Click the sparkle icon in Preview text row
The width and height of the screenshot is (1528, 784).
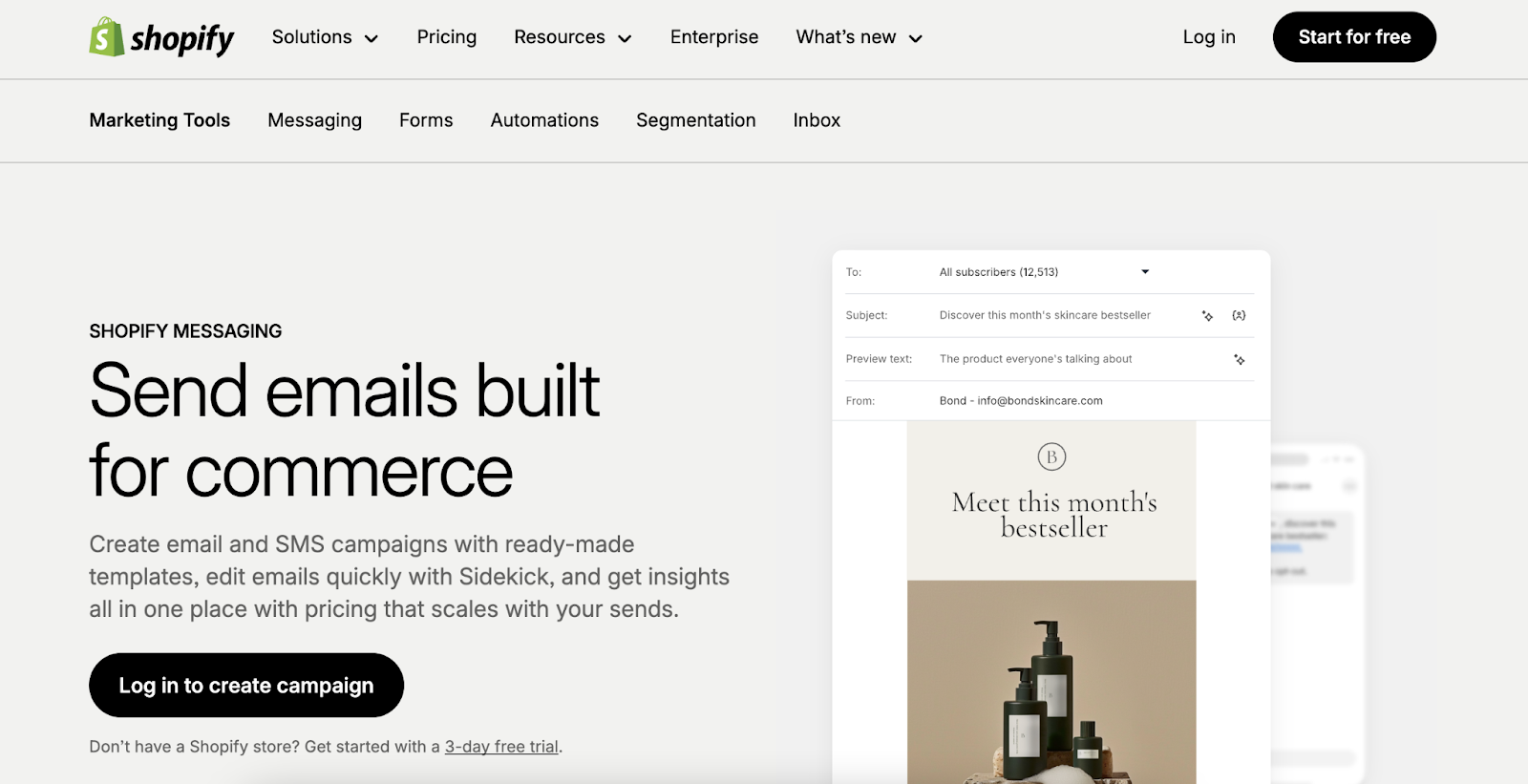click(1239, 359)
